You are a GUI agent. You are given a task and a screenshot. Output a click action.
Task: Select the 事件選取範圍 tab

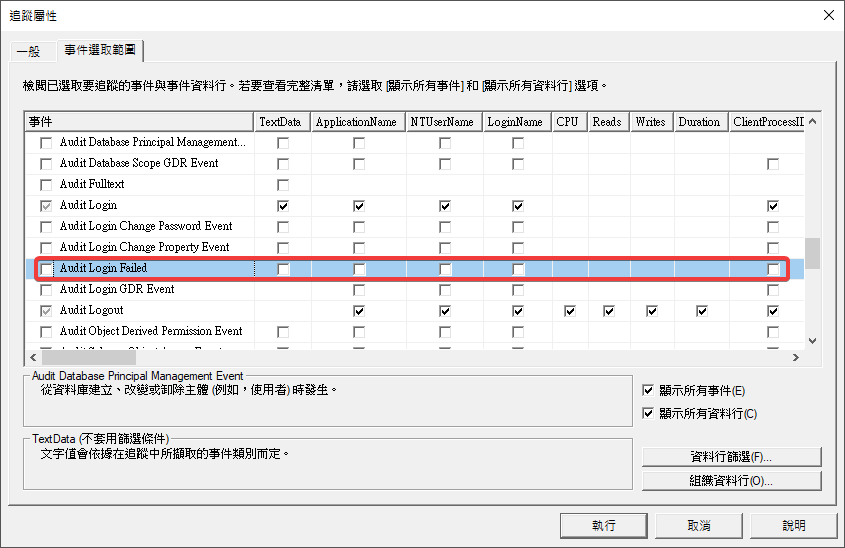[x=101, y=50]
